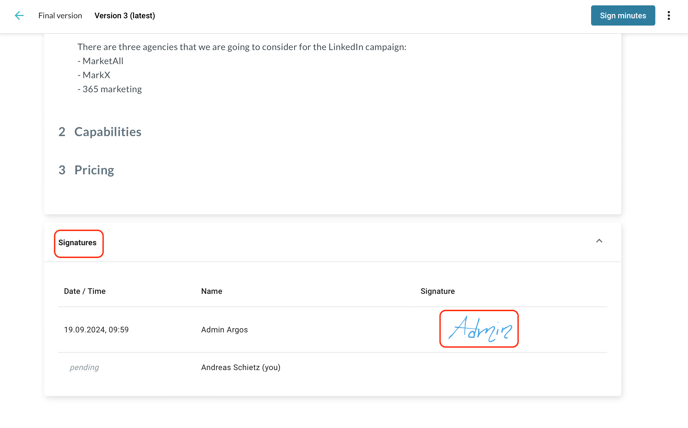
Task: Click the MarkX agency line
Action: point(96,75)
